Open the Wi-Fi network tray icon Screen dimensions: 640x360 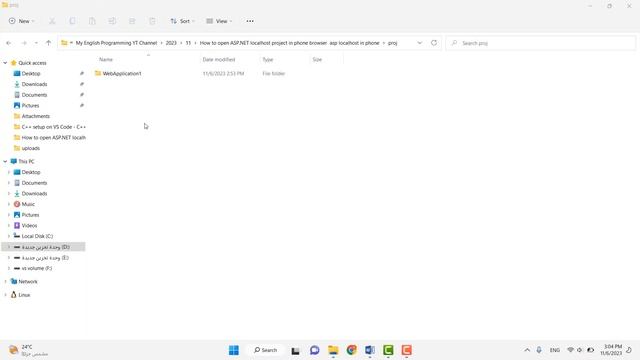pyautogui.click(x=571, y=350)
